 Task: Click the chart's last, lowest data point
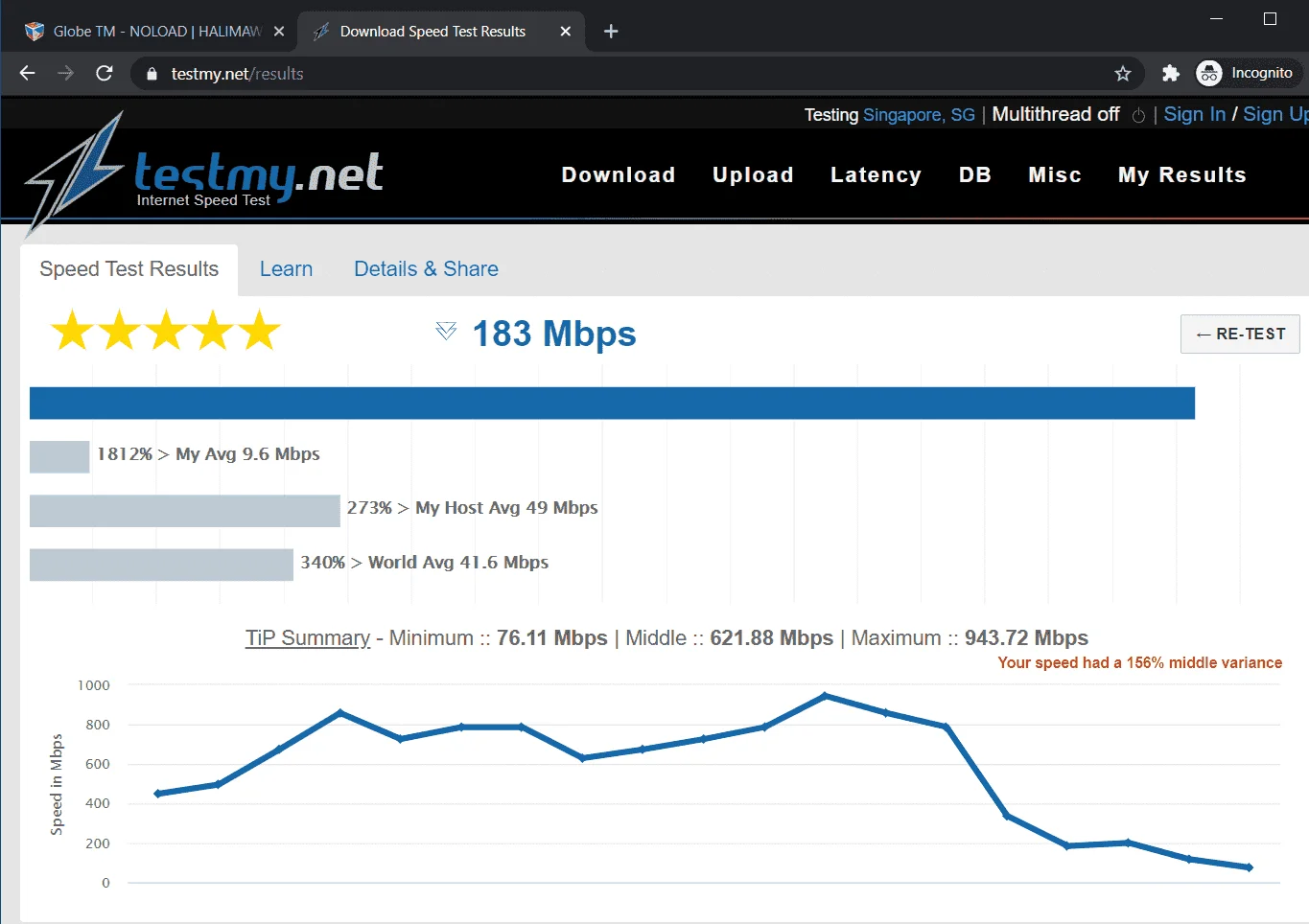pyautogui.click(x=1249, y=867)
